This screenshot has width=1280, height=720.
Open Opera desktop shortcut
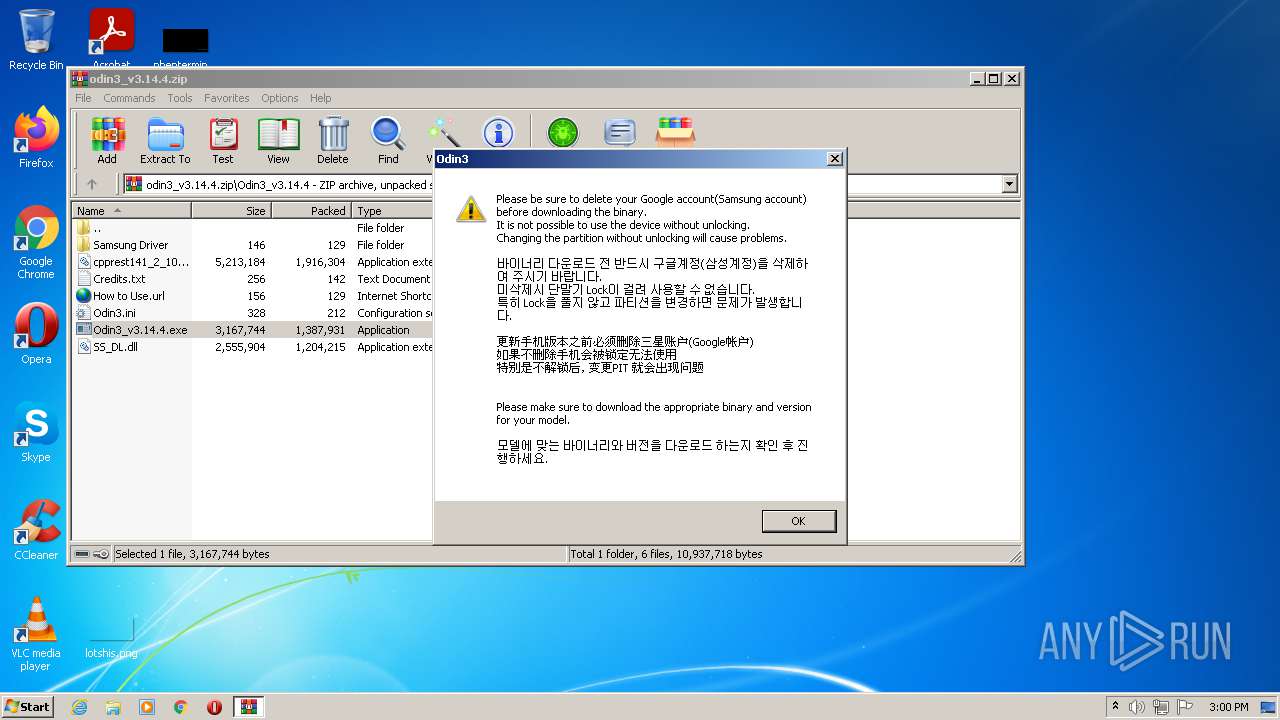tap(36, 334)
